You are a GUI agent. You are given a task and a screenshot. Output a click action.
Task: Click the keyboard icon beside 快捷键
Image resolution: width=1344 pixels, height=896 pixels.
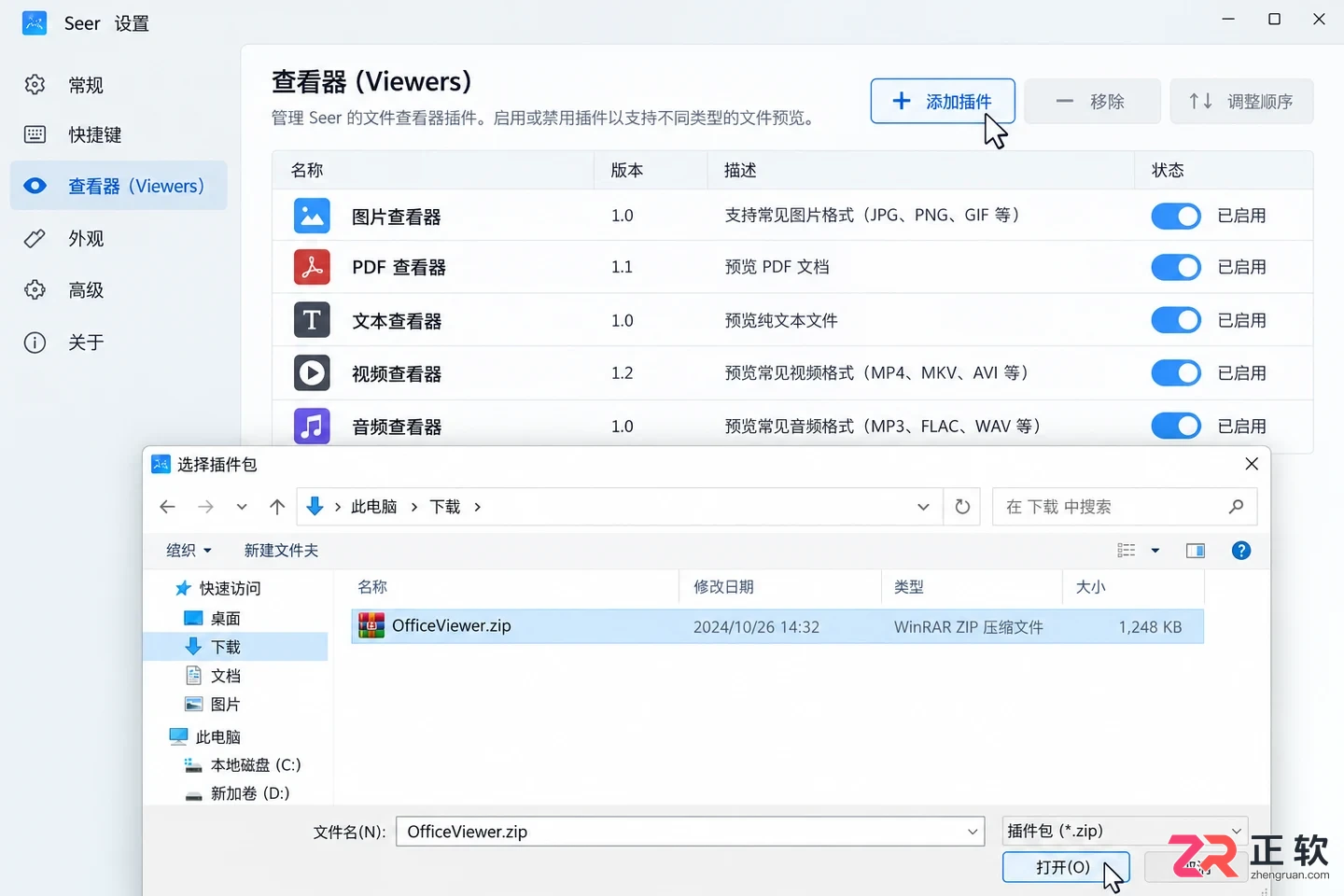(x=35, y=134)
